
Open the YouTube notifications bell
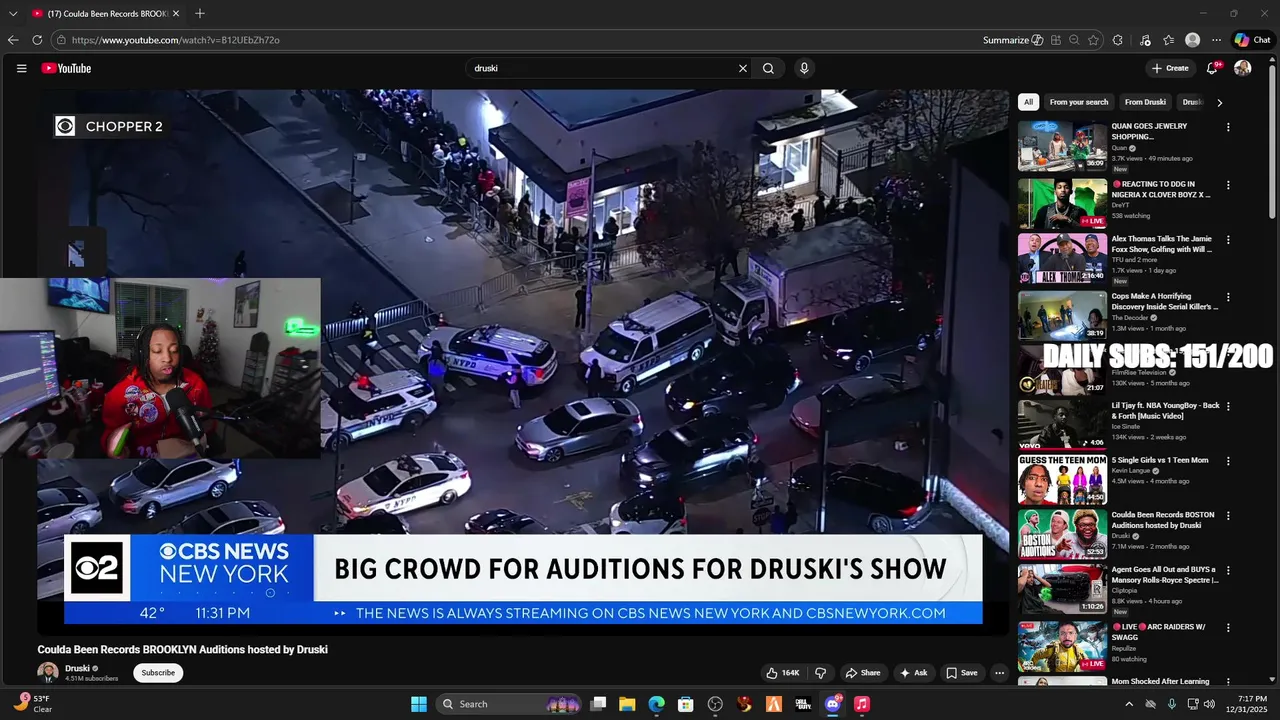pos(1212,68)
